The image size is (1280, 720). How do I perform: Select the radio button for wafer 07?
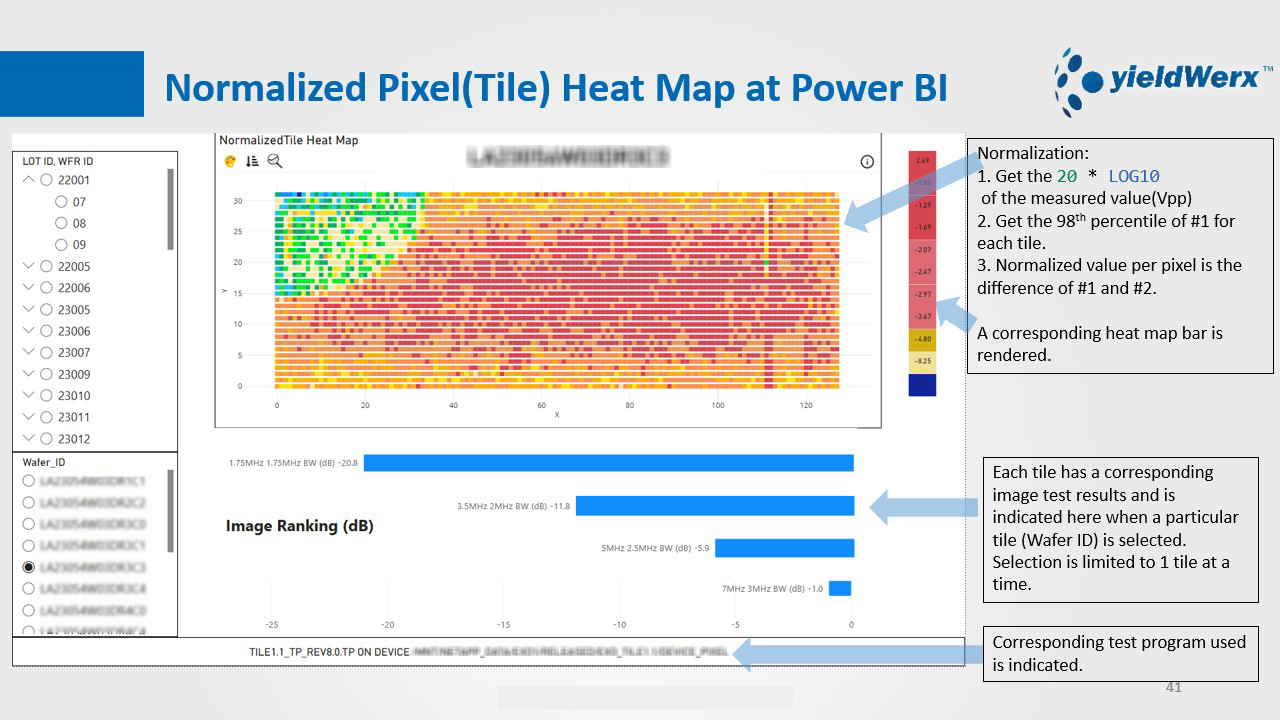(x=62, y=202)
